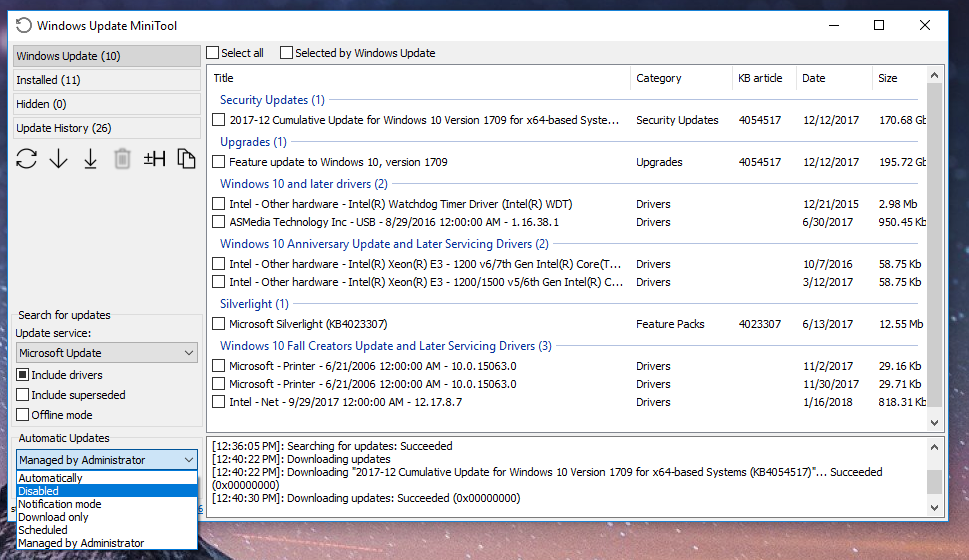Click the Windows Update MiniTool title icon
The height and width of the screenshot is (560, 969).
[x=23, y=25]
